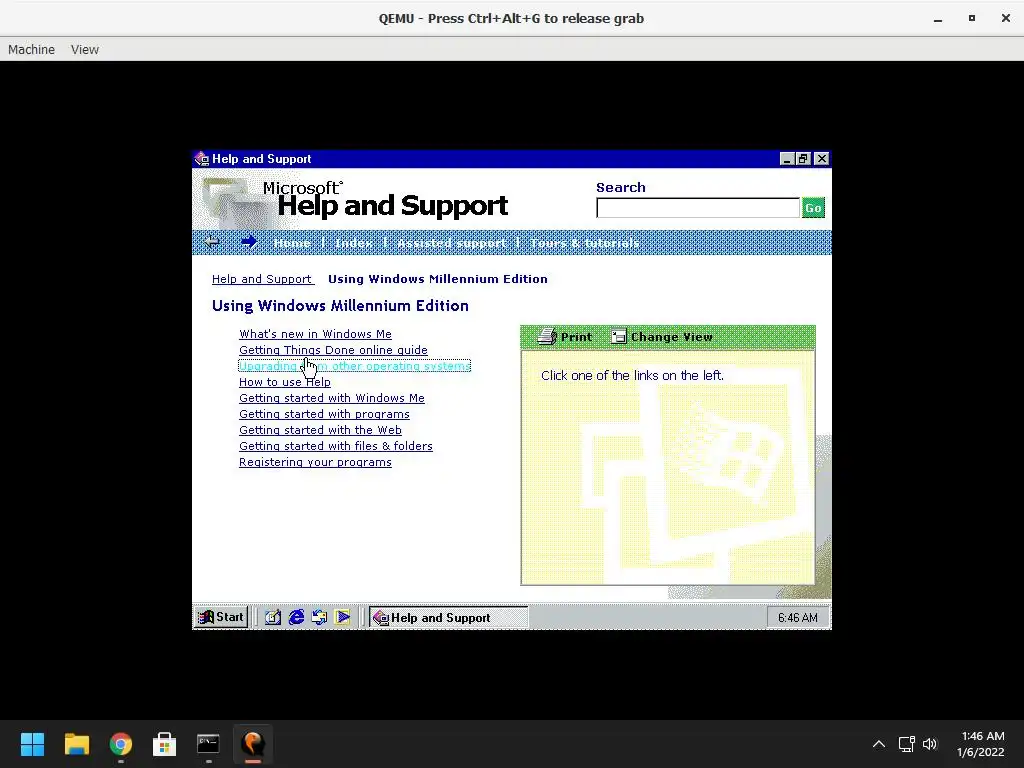Open Tours & tutorials navigation link
Image resolution: width=1024 pixels, height=768 pixels.
pyautogui.click(x=584, y=243)
